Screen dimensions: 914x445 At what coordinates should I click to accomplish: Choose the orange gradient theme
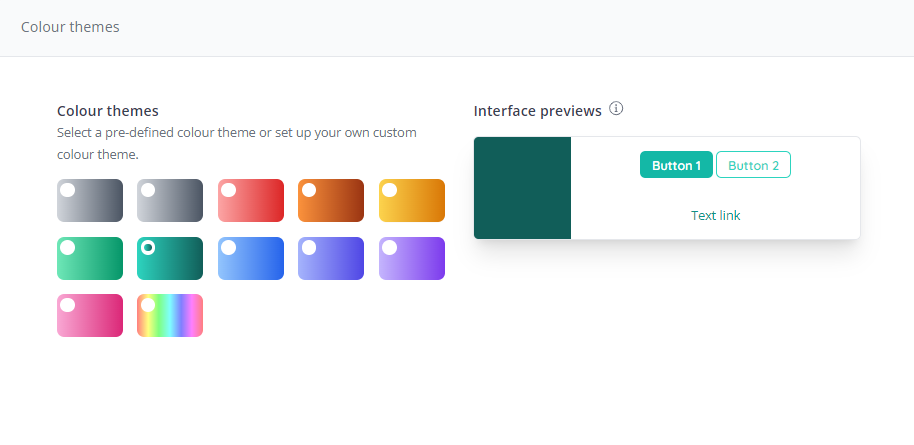[x=331, y=200]
